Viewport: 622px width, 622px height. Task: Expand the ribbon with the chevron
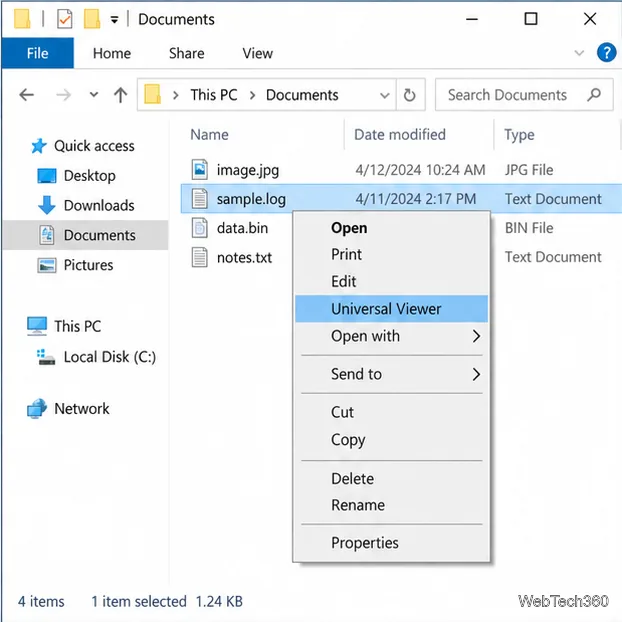pyautogui.click(x=580, y=53)
